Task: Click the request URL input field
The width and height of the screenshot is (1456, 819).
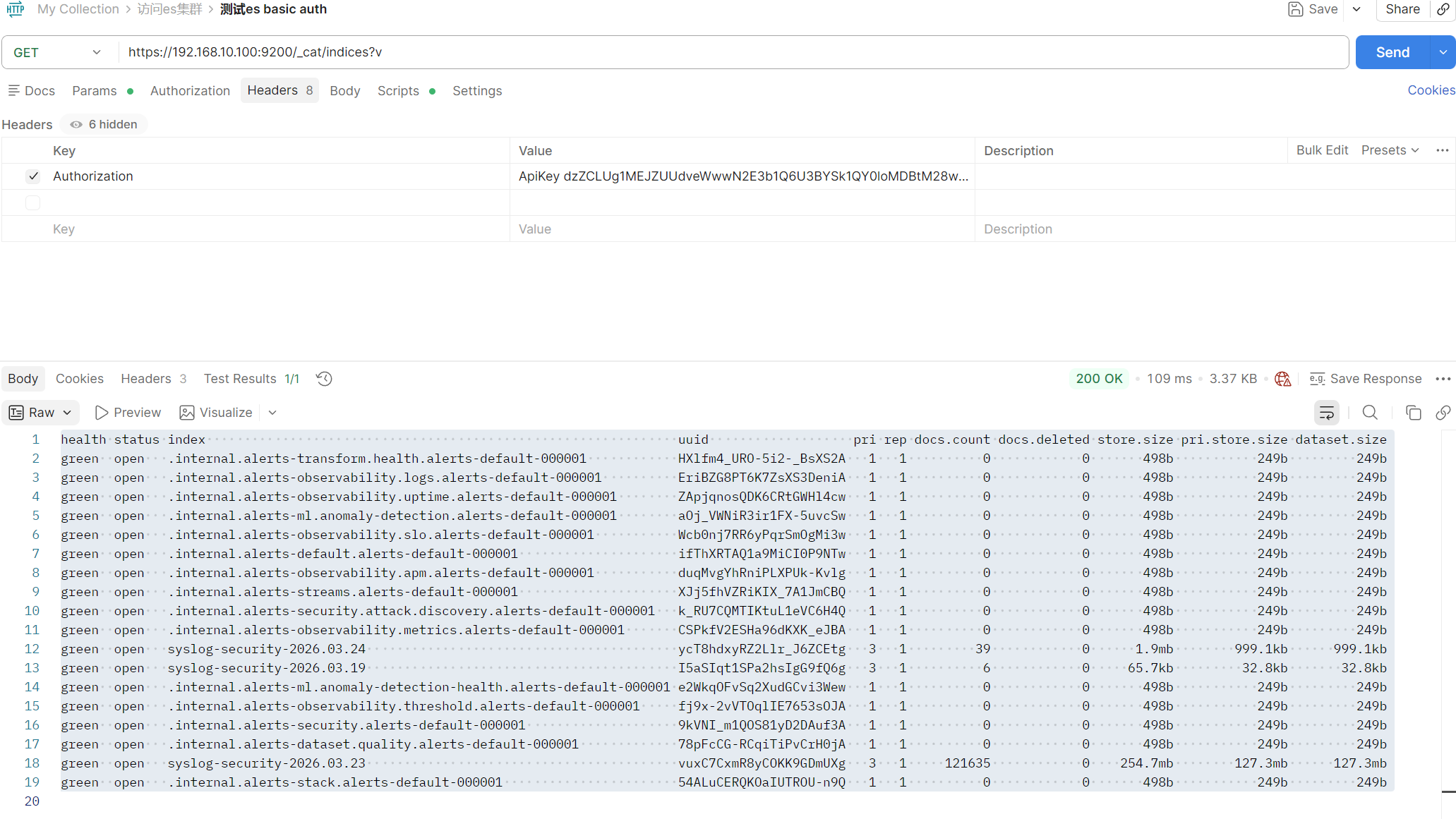Action: pyautogui.click(x=733, y=52)
